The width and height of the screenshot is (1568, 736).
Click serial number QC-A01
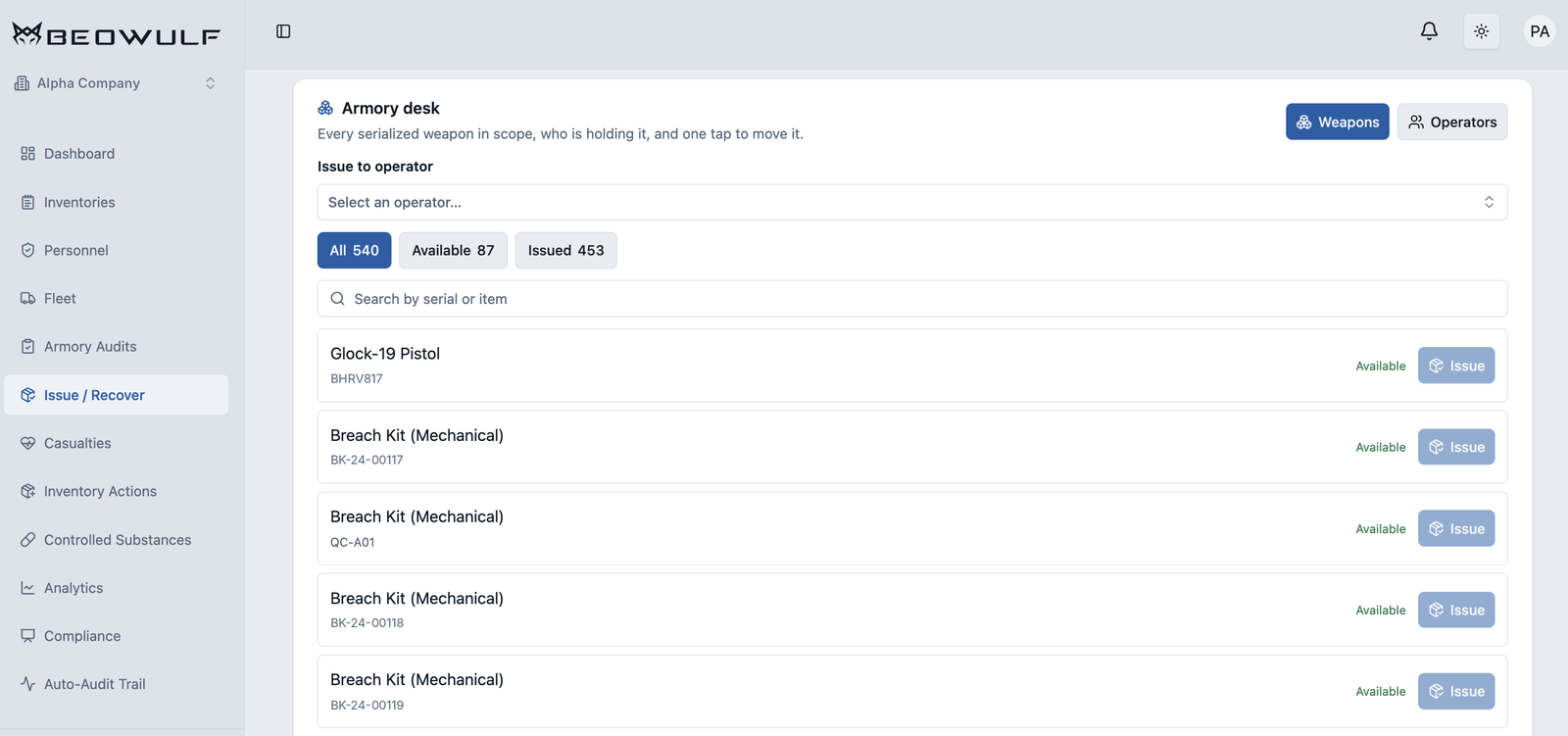(x=352, y=542)
